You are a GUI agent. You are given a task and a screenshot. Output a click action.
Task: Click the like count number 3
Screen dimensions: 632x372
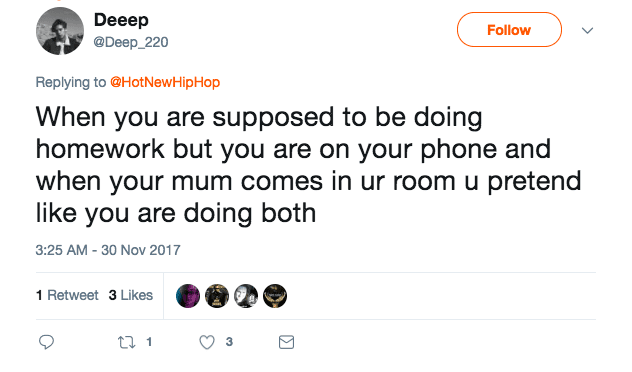pyautogui.click(x=229, y=342)
